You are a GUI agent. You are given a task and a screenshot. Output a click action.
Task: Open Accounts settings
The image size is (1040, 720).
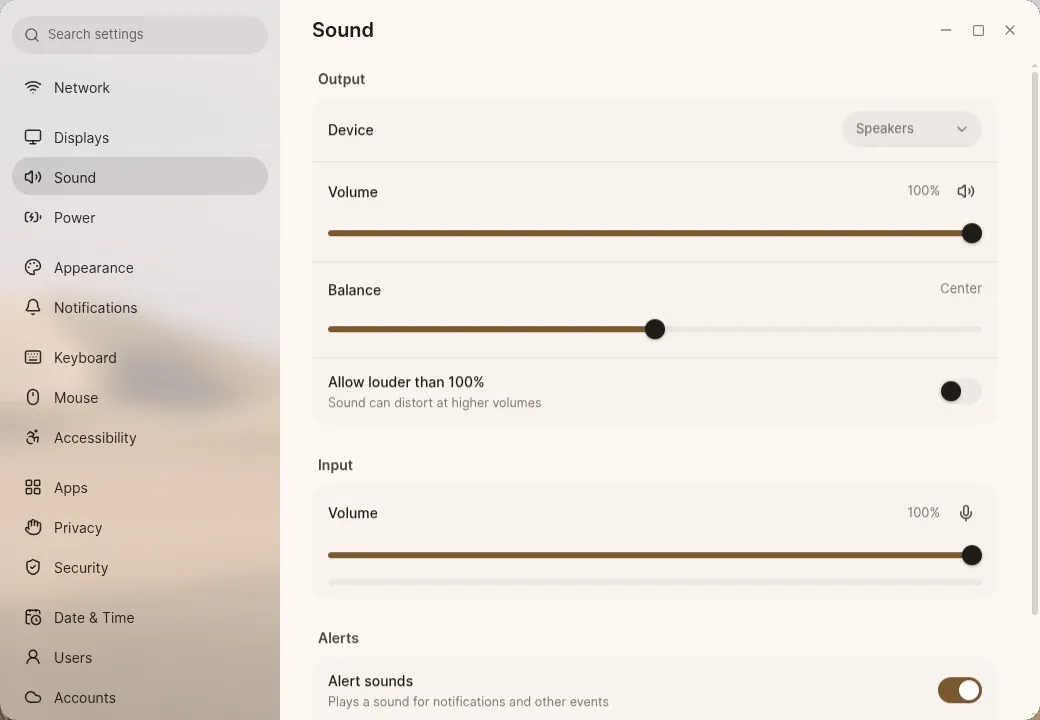pyautogui.click(x=140, y=697)
